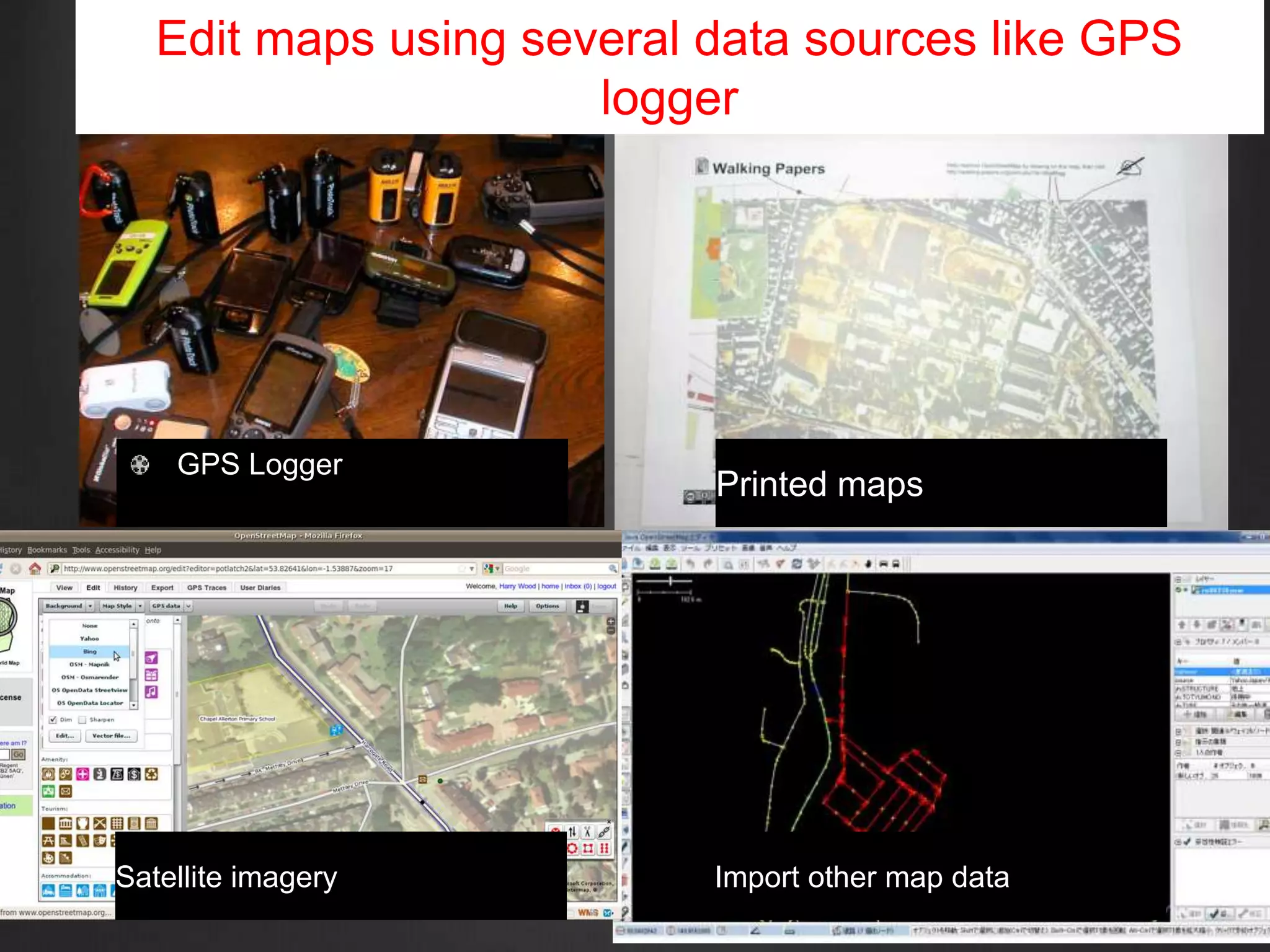1270x952 pixels.
Task: Click background list scrollbar down arrow
Action: (x=133, y=705)
